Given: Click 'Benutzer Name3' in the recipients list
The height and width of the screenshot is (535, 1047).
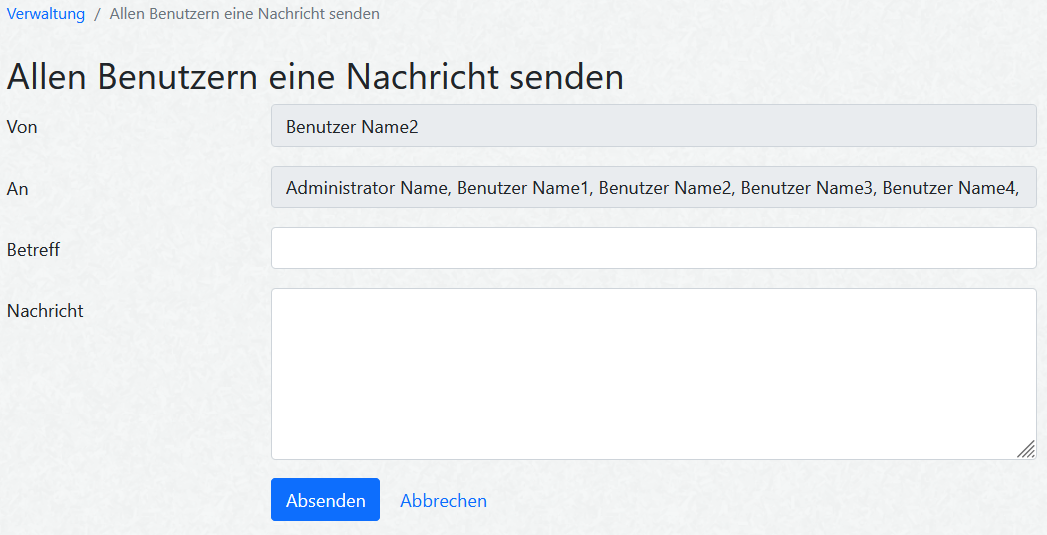Looking at the screenshot, I should pyautogui.click(x=806, y=187).
